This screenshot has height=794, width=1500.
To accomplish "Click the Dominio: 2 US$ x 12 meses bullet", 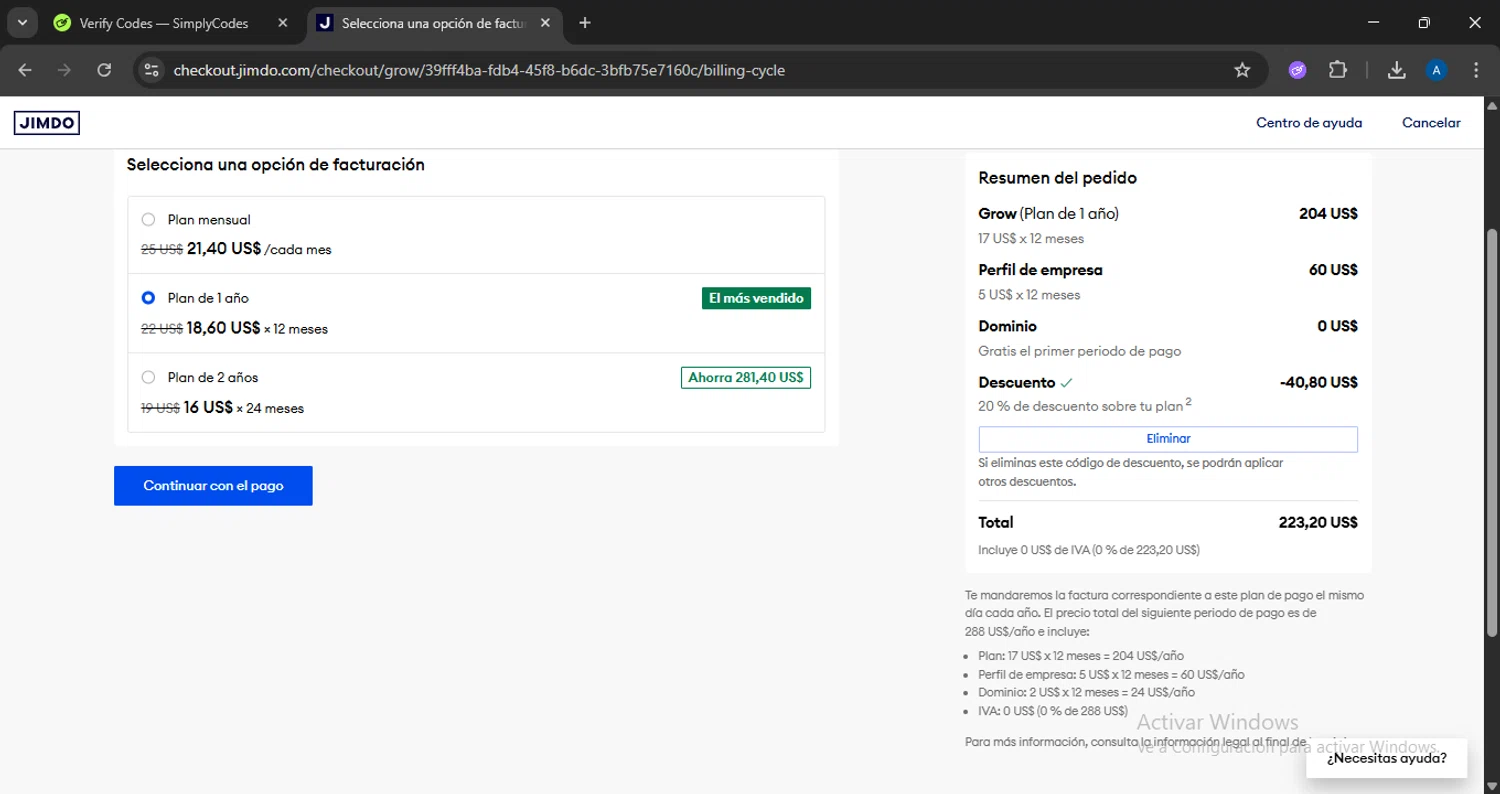I will tap(1086, 692).
